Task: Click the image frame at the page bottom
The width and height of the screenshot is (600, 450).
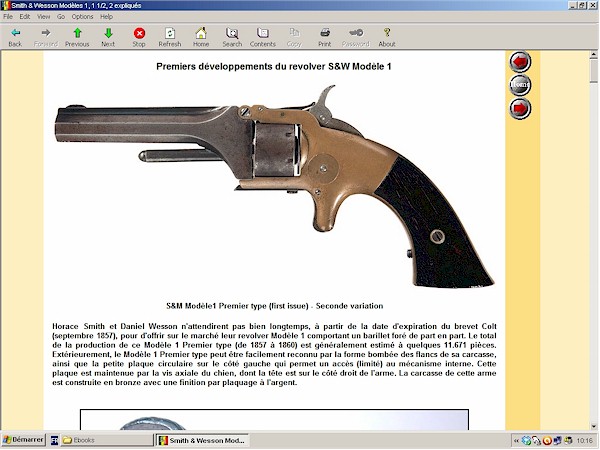Action: (x=274, y=419)
